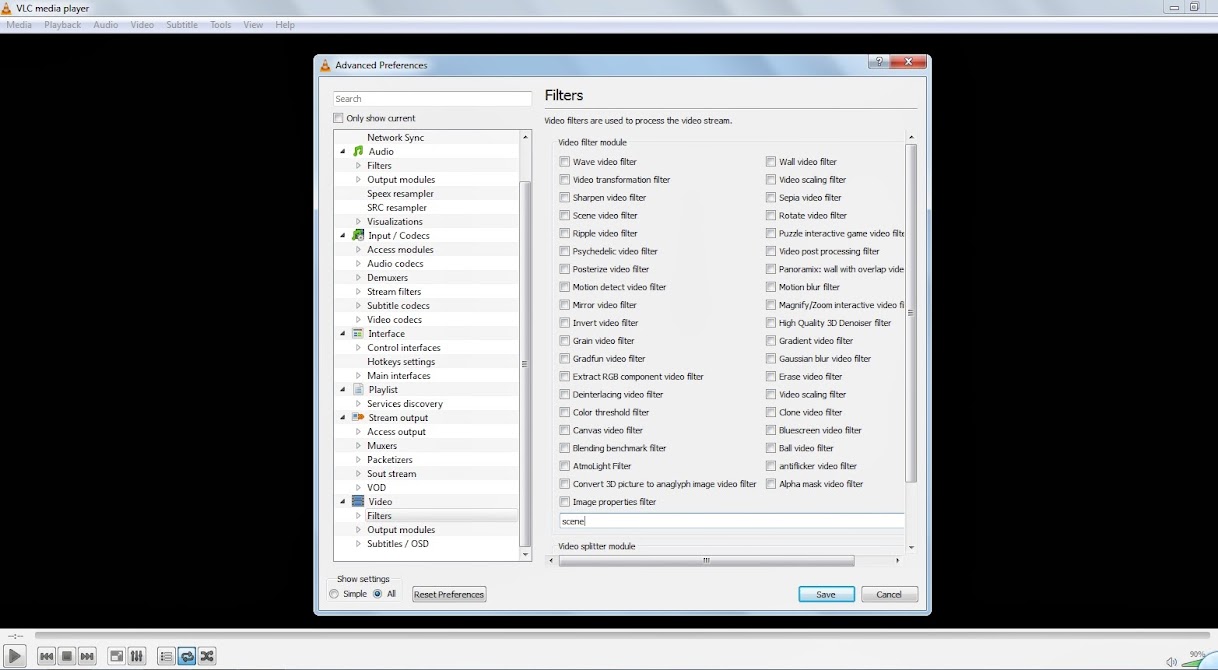Open the Media menu
This screenshot has width=1218, height=670.
19,25
